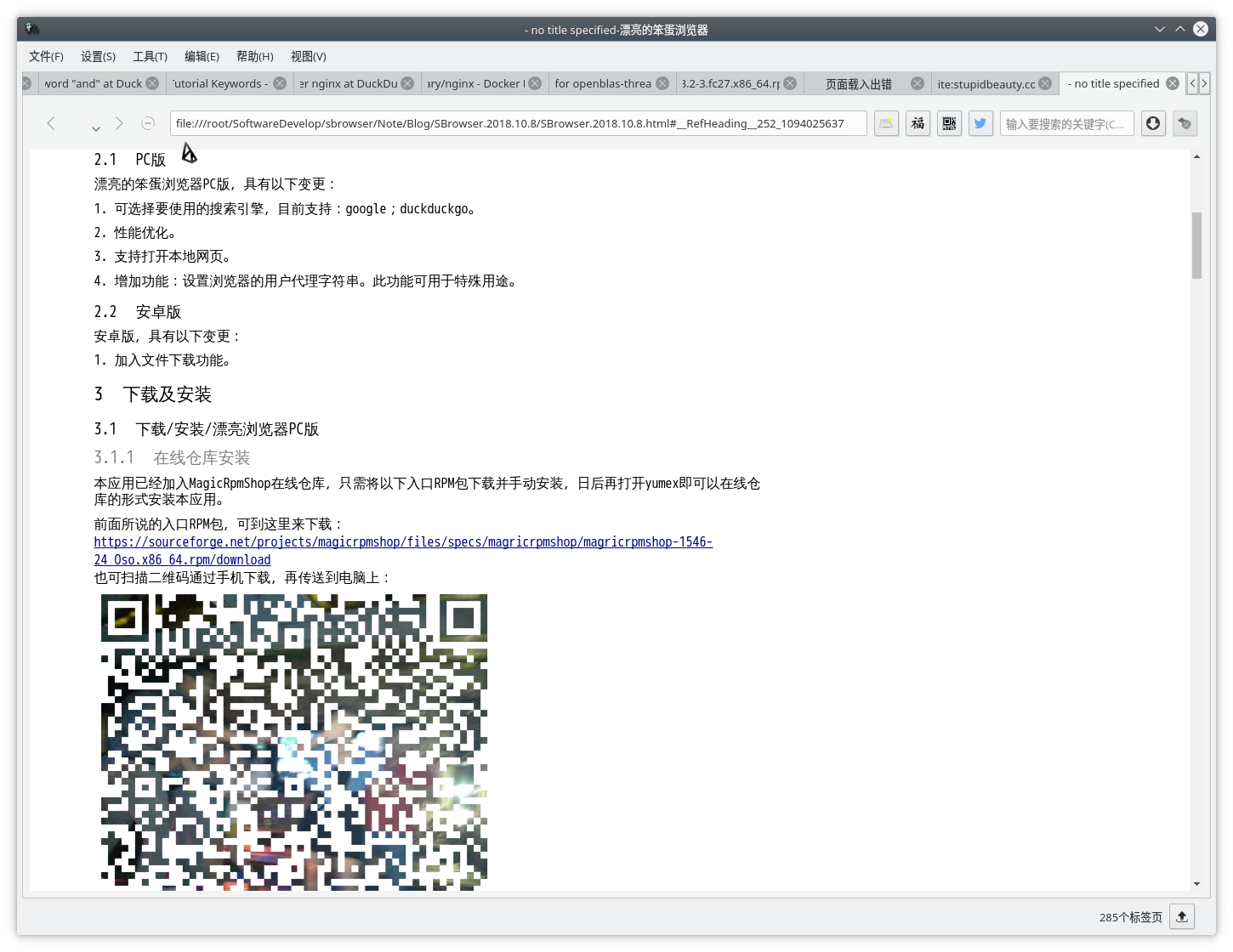The width and height of the screenshot is (1233, 952).
Task: Click the page scrollbar thumb
Action: point(1196,245)
